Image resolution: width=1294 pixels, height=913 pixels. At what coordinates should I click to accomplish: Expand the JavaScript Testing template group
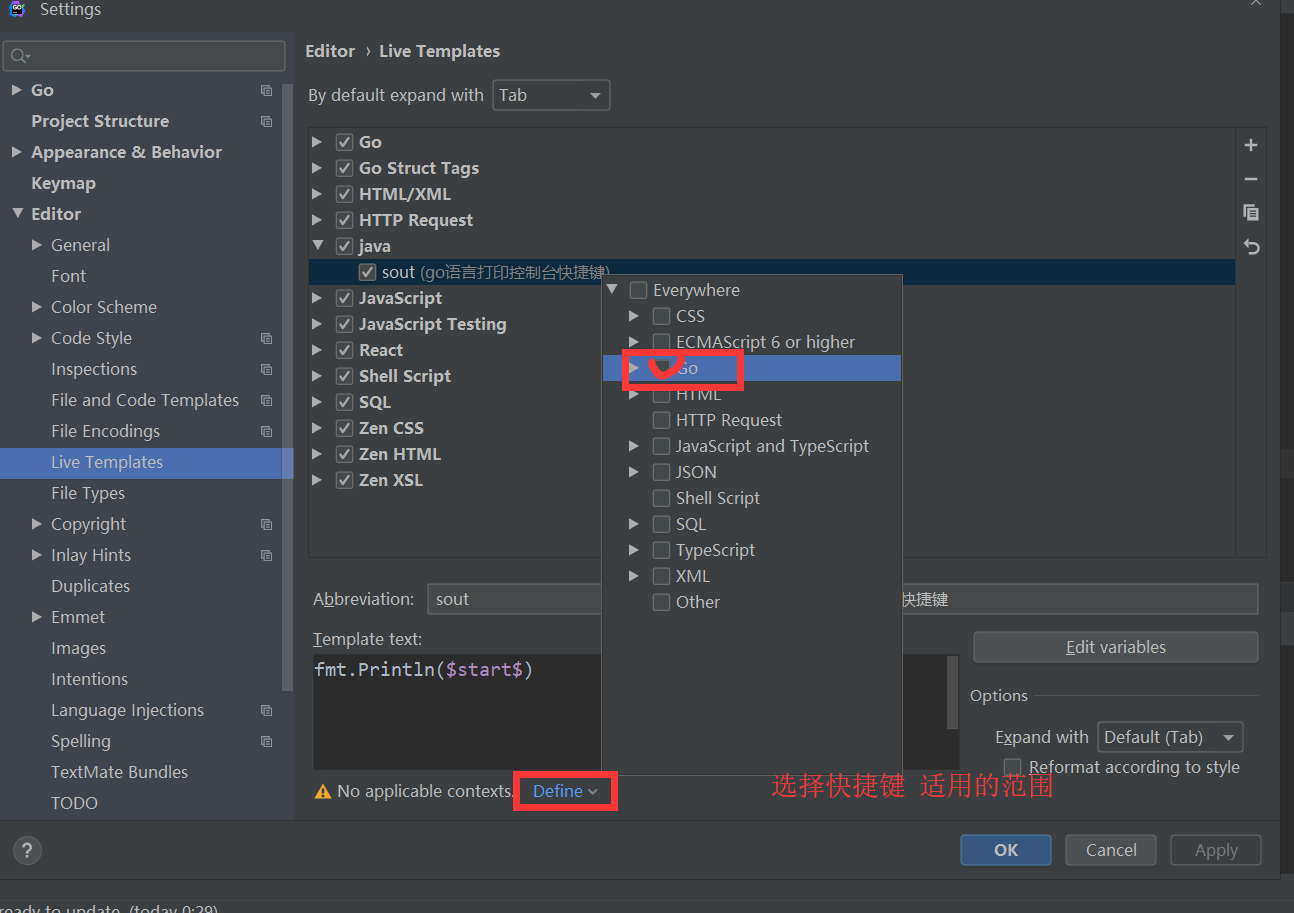(x=317, y=324)
